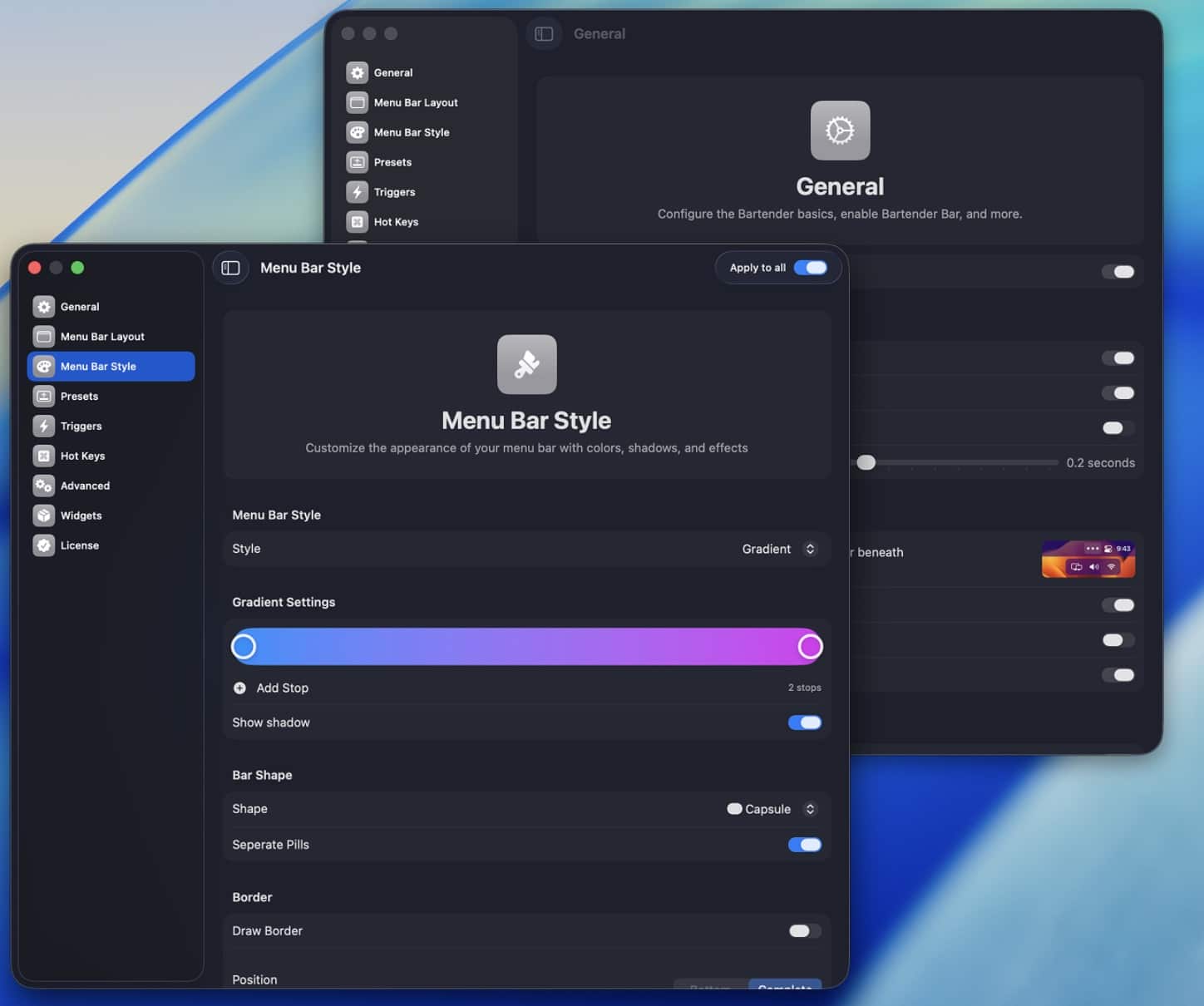The height and width of the screenshot is (1006, 1204).
Task: Open Presets in the front window sidebar
Action: tap(111, 397)
